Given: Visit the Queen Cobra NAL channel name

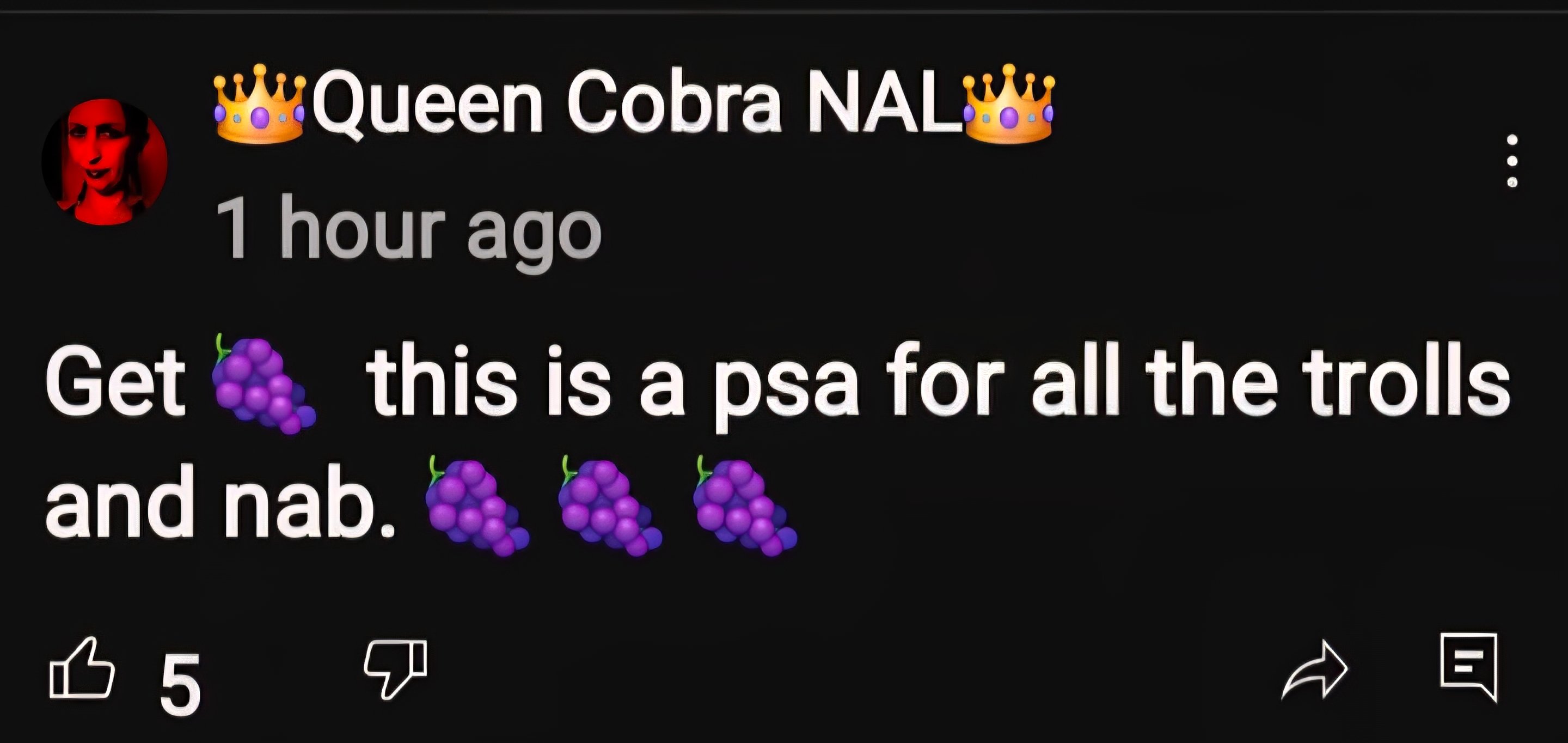Looking at the screenshot, I should tap(634, 103).
